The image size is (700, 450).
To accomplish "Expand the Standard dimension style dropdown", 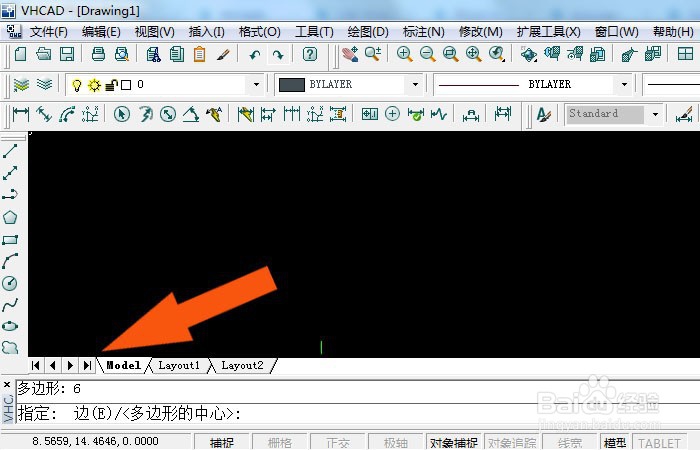I will pos(655,114).
